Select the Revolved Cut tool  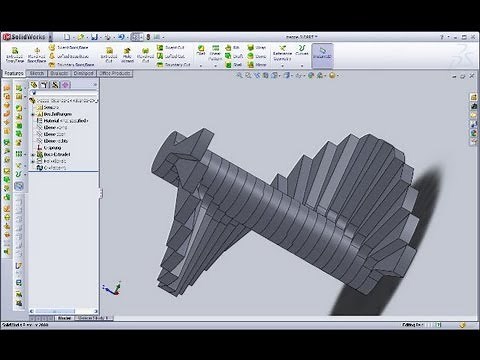pos(145,55)
